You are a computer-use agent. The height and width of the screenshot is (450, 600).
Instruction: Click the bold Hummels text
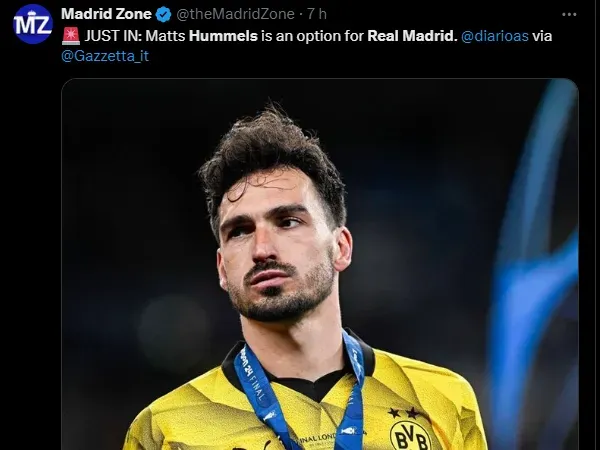coord(223,36)
